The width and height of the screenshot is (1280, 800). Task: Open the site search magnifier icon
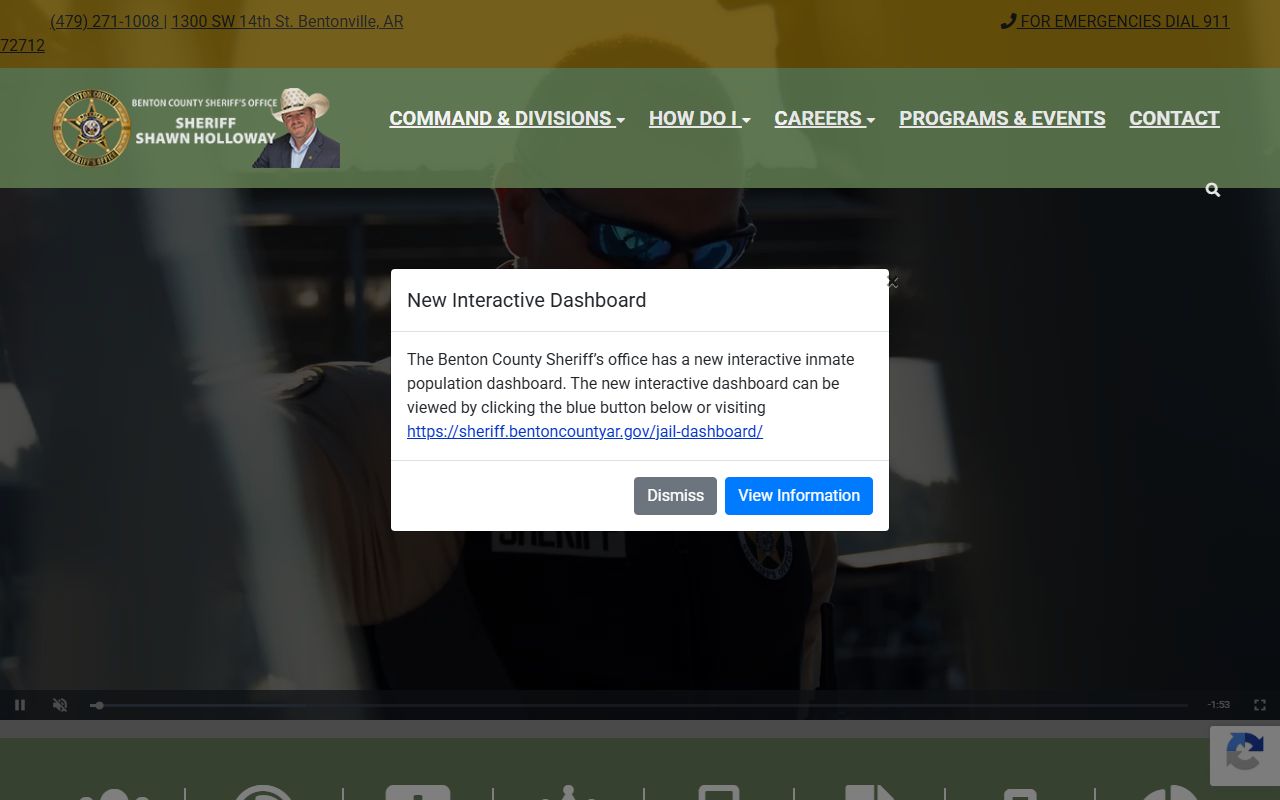point(1212,190)
